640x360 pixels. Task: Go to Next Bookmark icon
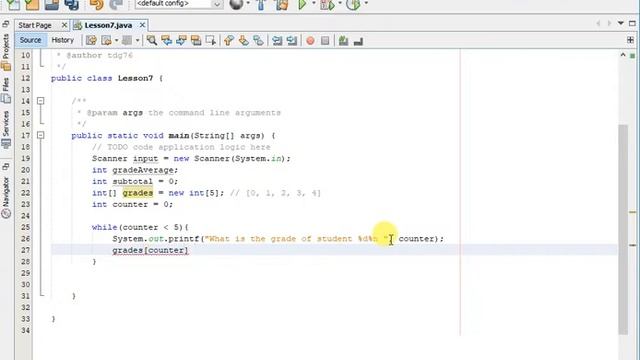[x=244, y=40]
